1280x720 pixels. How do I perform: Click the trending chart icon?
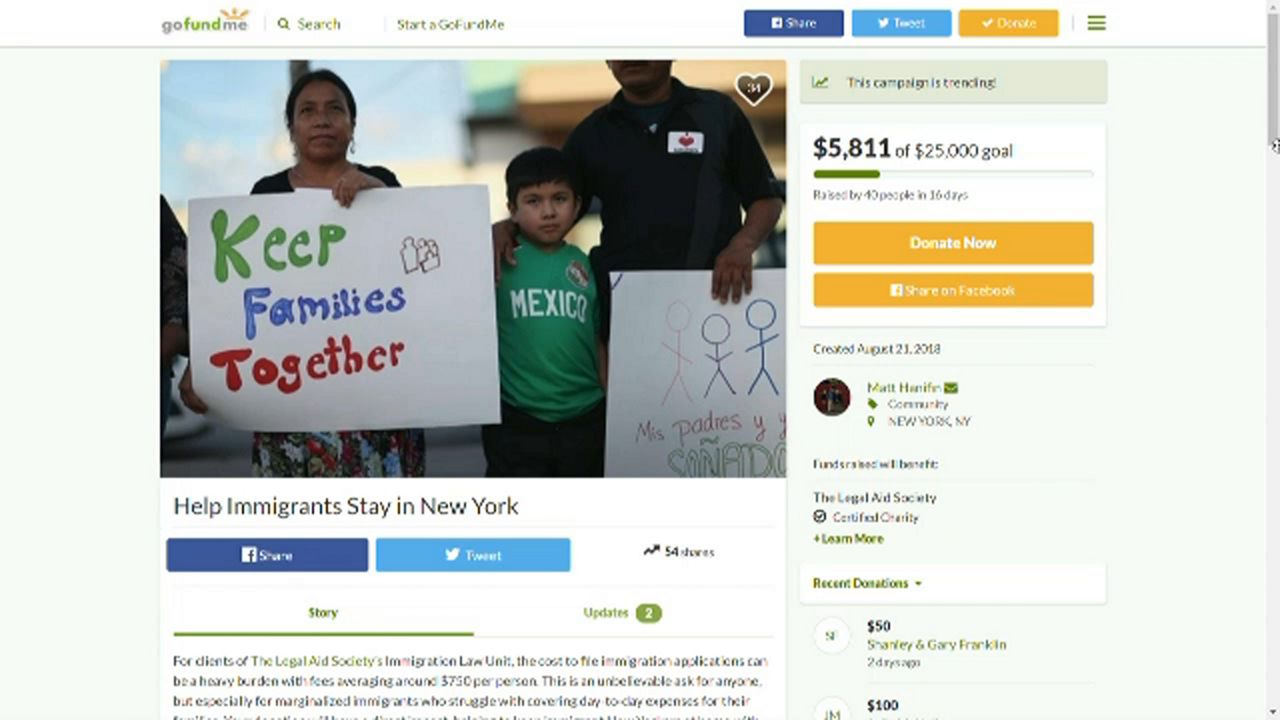click(x=820, y=83)
